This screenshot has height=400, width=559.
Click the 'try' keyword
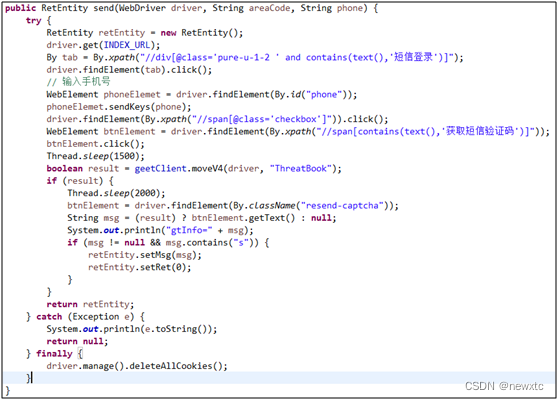[34, 21]
